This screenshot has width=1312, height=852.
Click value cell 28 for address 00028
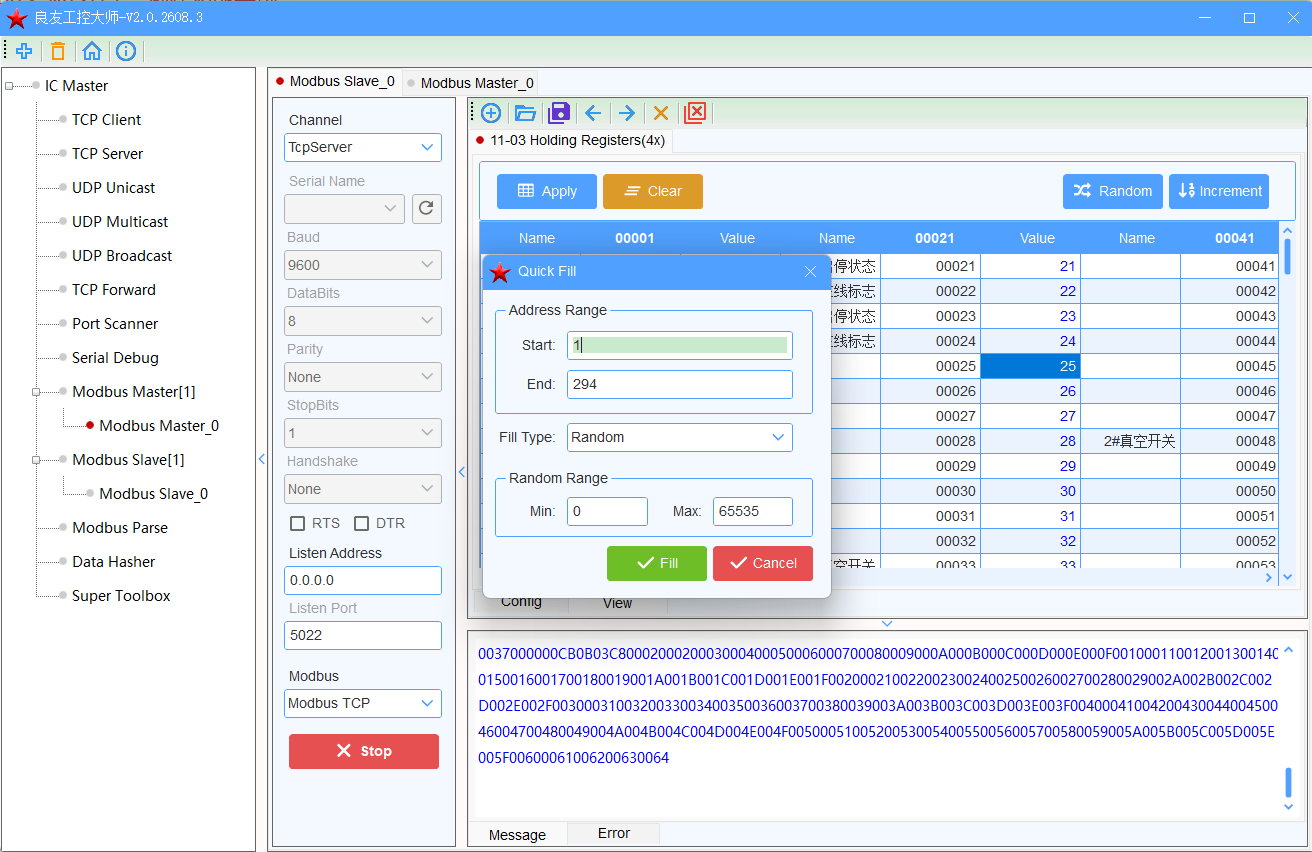[1030, 441]
